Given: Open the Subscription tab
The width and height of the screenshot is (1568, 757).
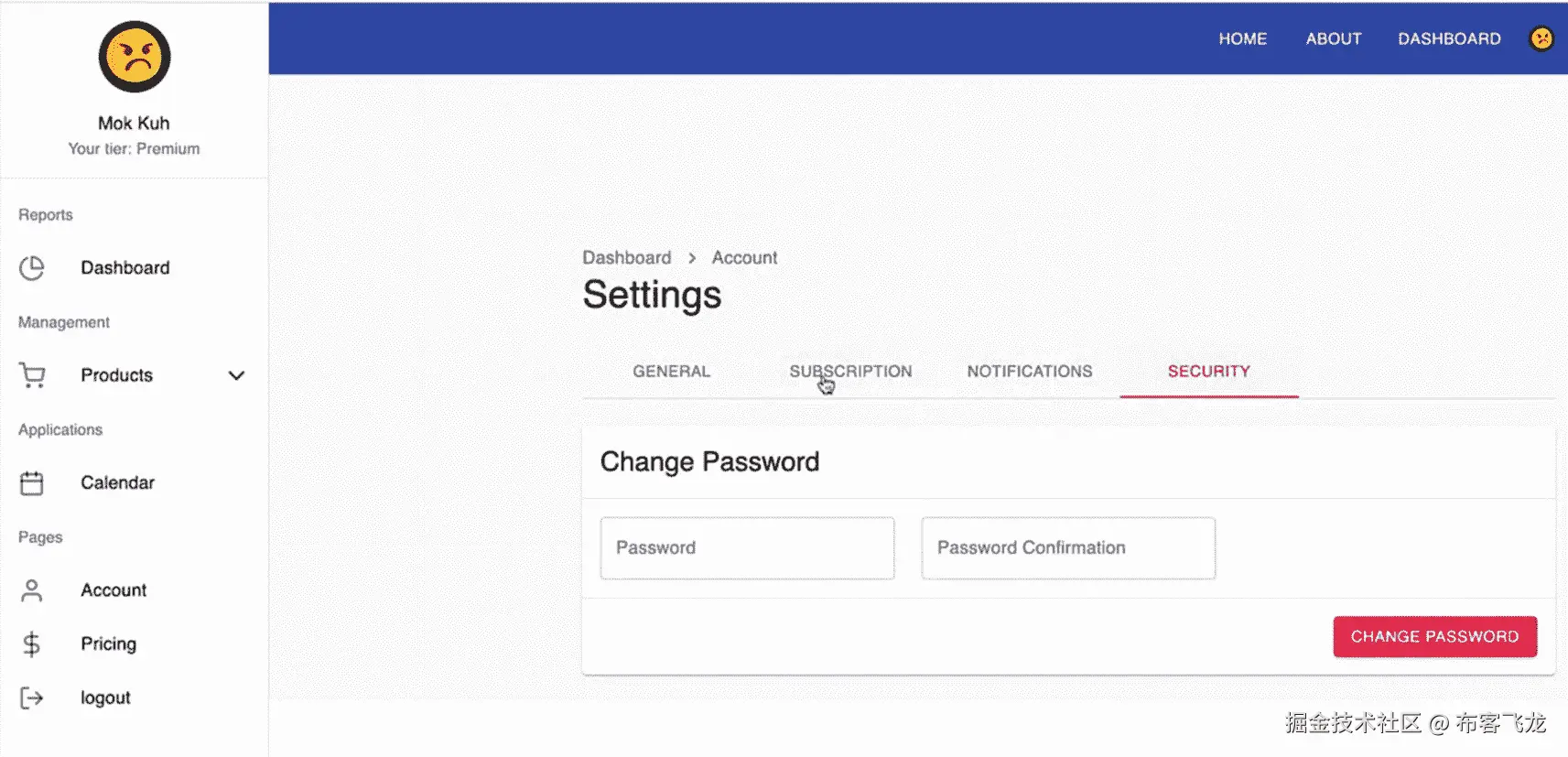Looking at the screenshot, I should pos(850,372).
